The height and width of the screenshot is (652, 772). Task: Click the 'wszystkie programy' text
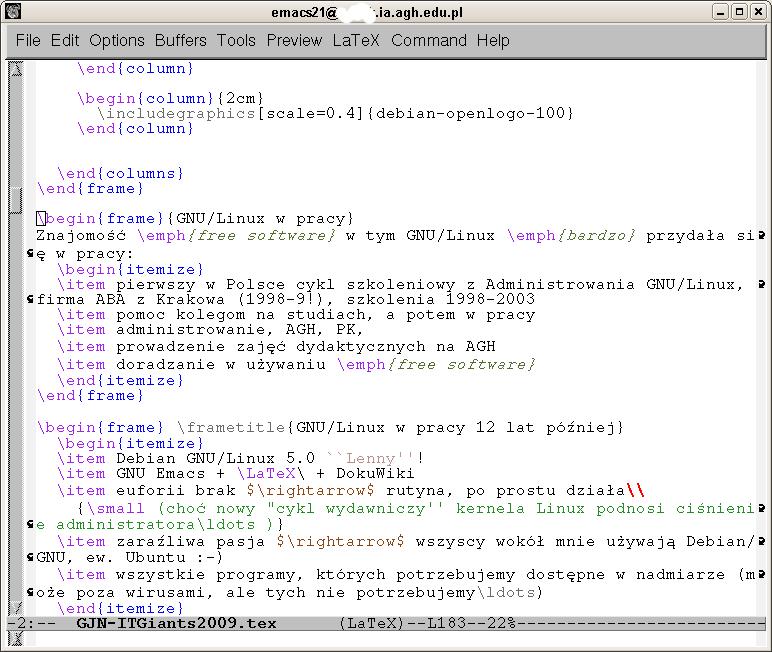(x=205, y=575)
